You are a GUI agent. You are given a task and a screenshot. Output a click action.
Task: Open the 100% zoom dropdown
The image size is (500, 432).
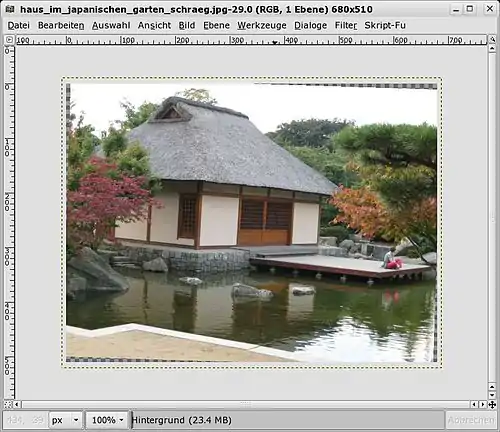107,420
